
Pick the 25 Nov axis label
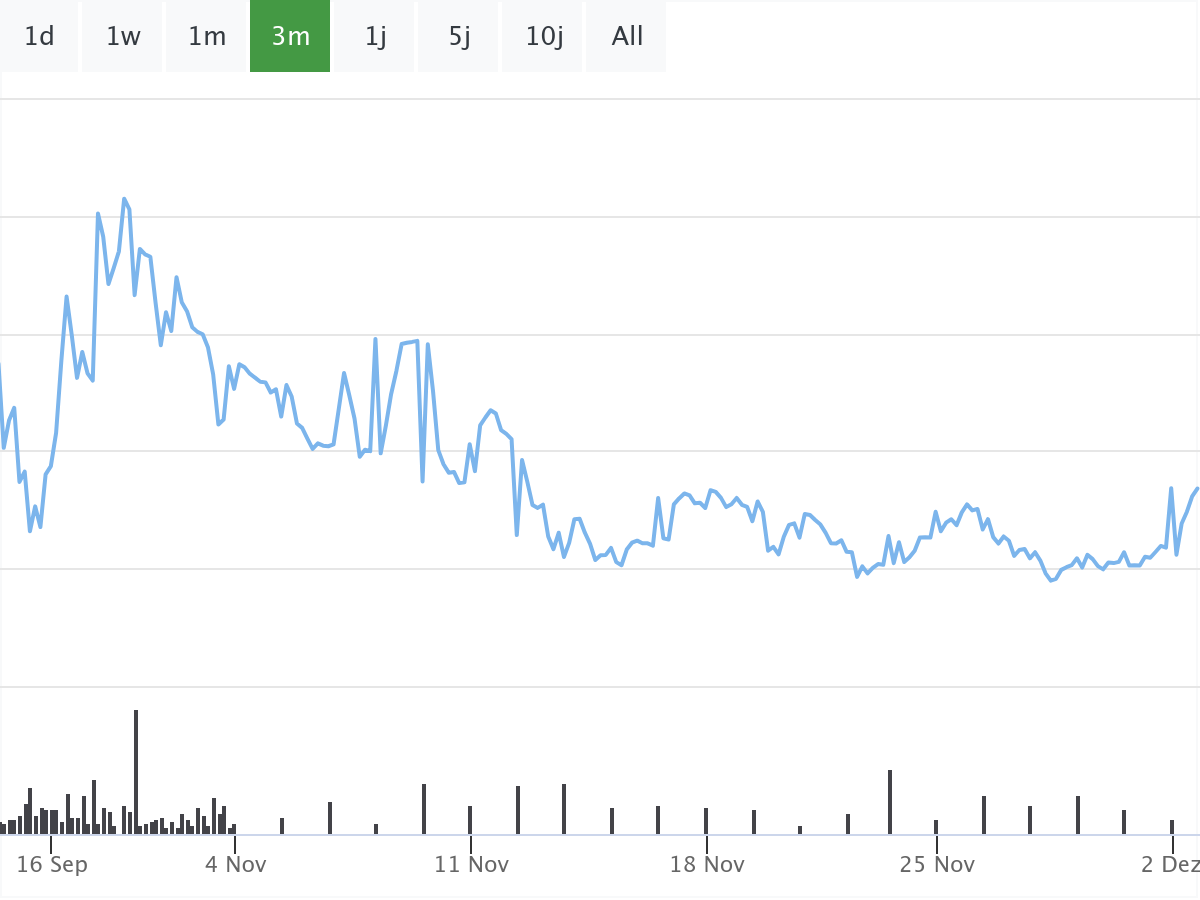937,864
